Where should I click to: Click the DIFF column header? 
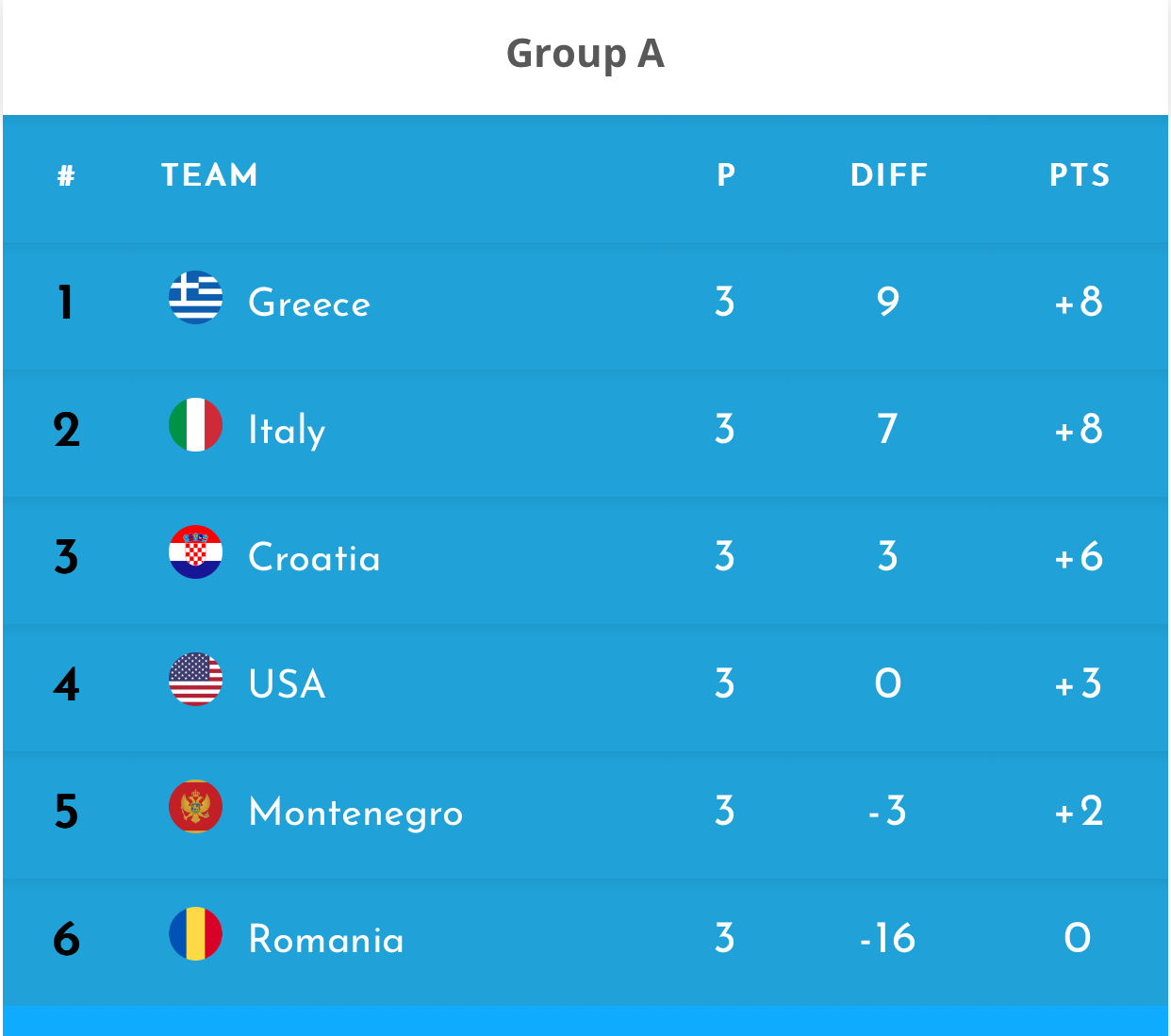[889, 175]
